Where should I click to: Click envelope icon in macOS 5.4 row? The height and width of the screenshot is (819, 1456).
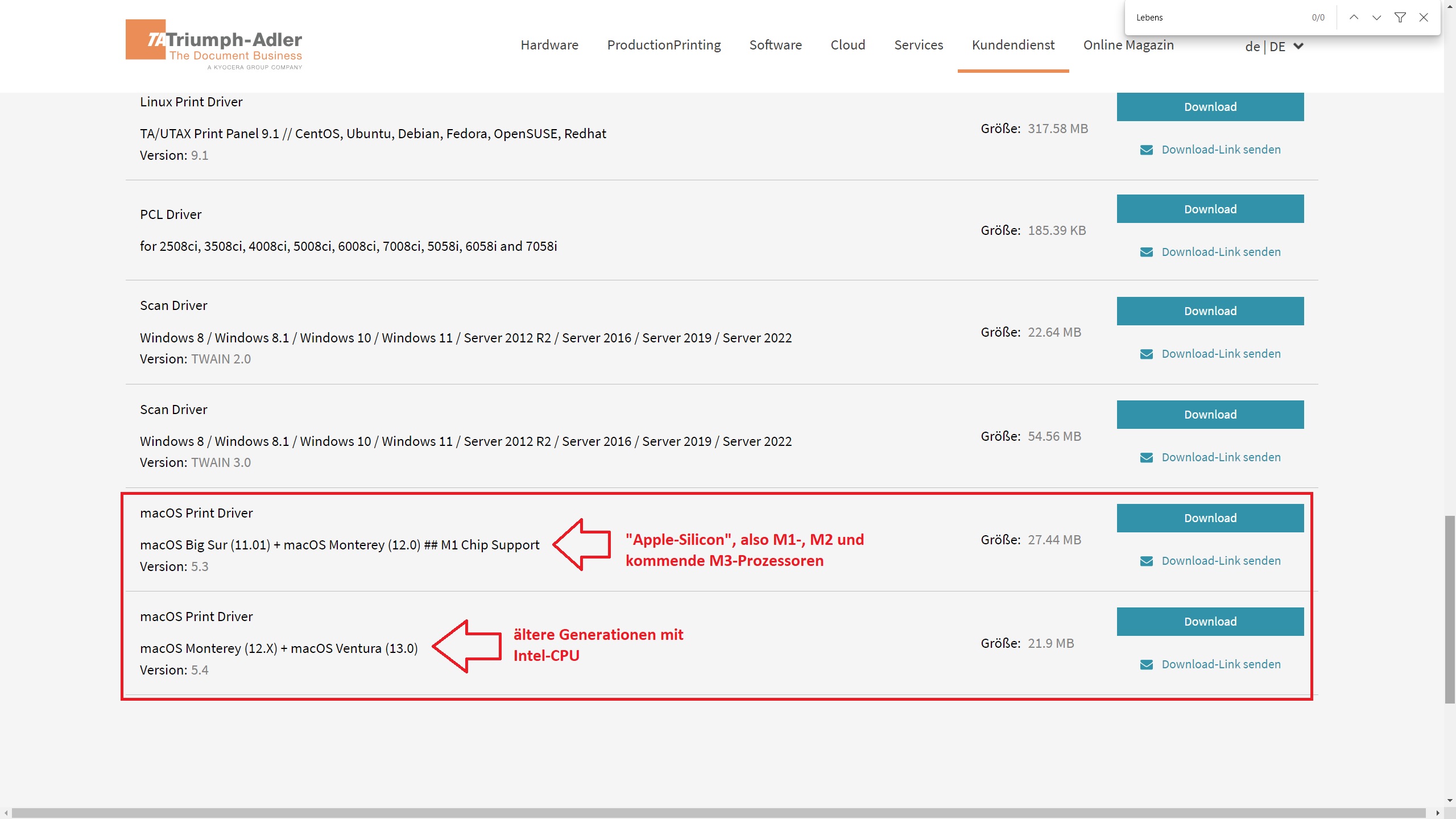pyautogui.click(x=1147, y=665)
